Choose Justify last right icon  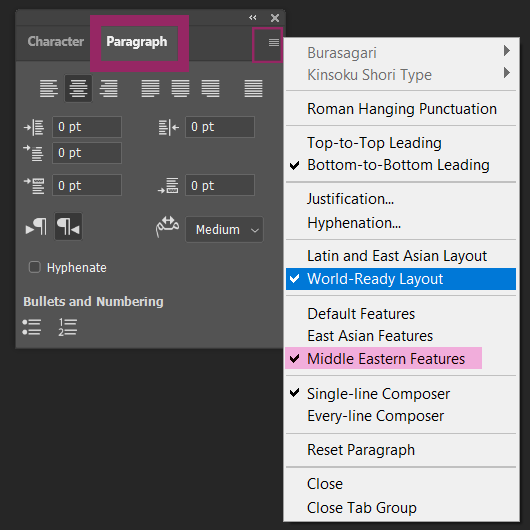[x=210, y=89]
